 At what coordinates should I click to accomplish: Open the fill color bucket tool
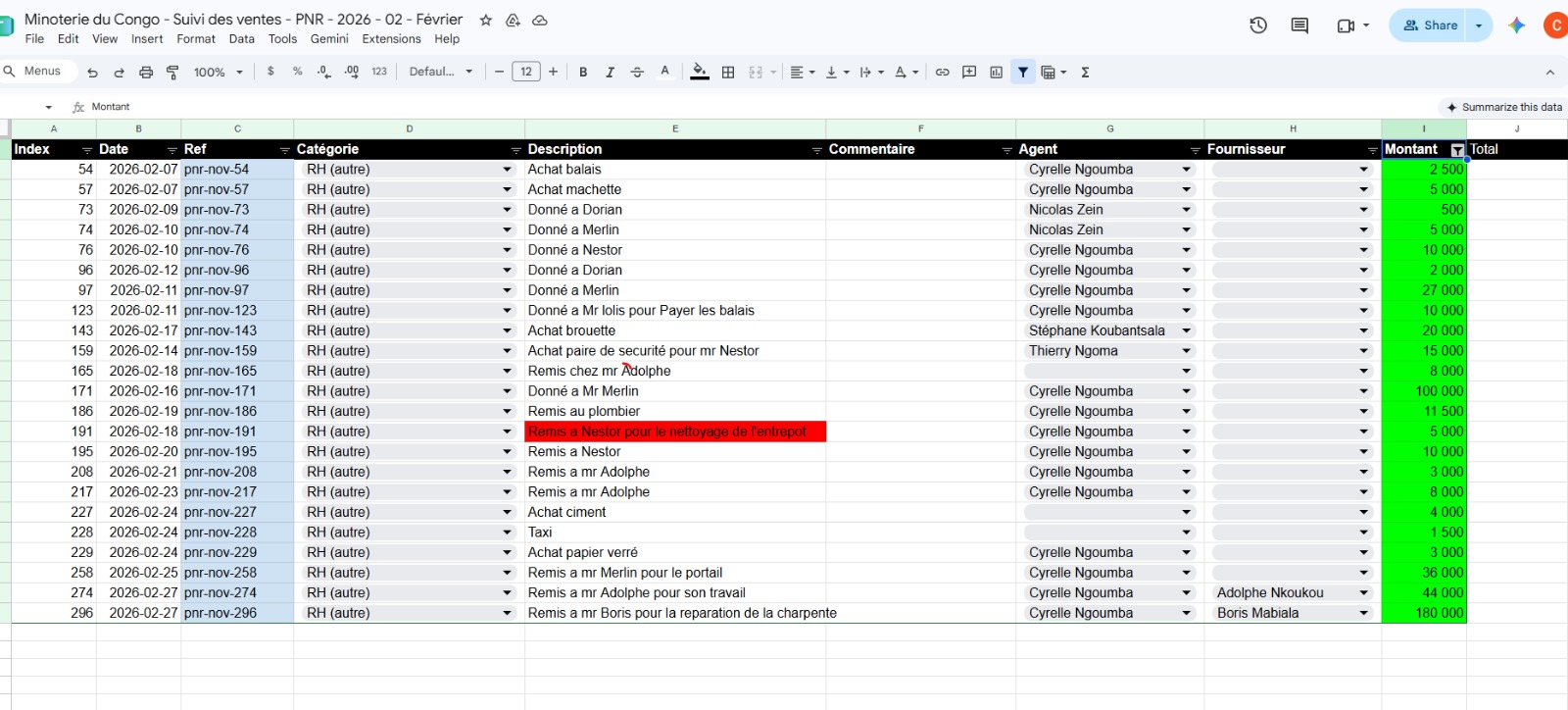point(700,72)
